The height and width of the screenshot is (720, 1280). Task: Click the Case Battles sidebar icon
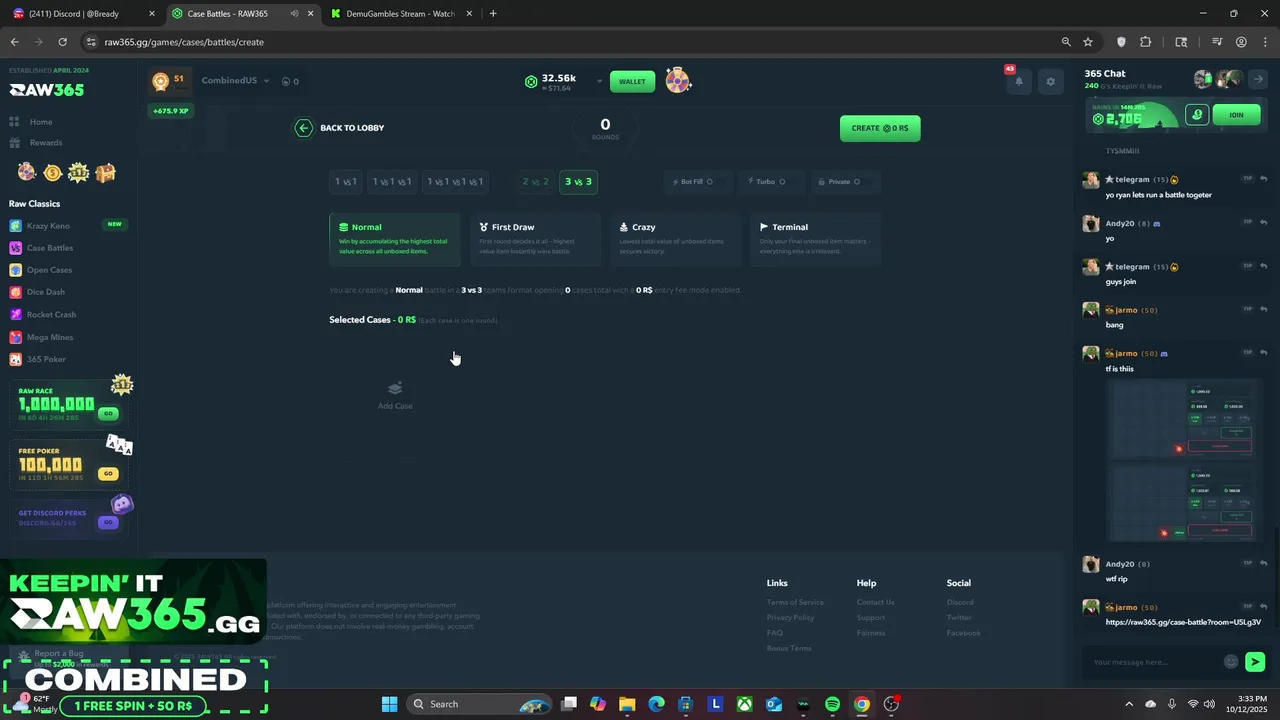coord(15,248)
